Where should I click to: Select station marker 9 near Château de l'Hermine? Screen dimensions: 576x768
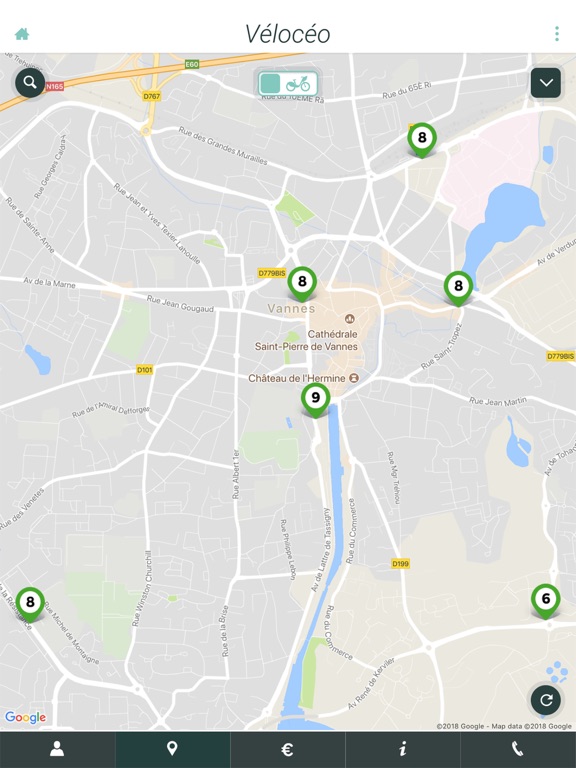coord(315,399)
